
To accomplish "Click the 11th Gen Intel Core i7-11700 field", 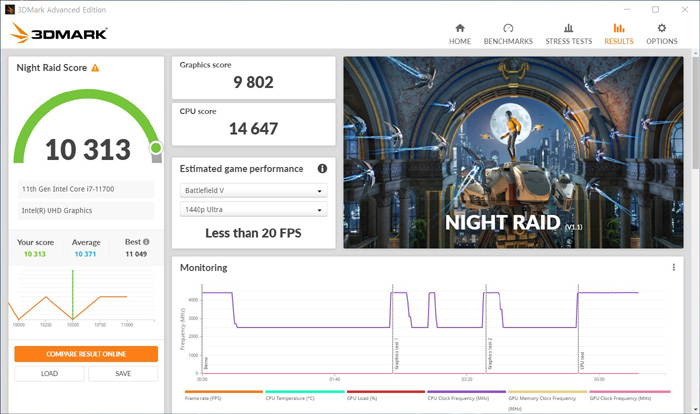I will pyautogui.click(x=86, y=189).
